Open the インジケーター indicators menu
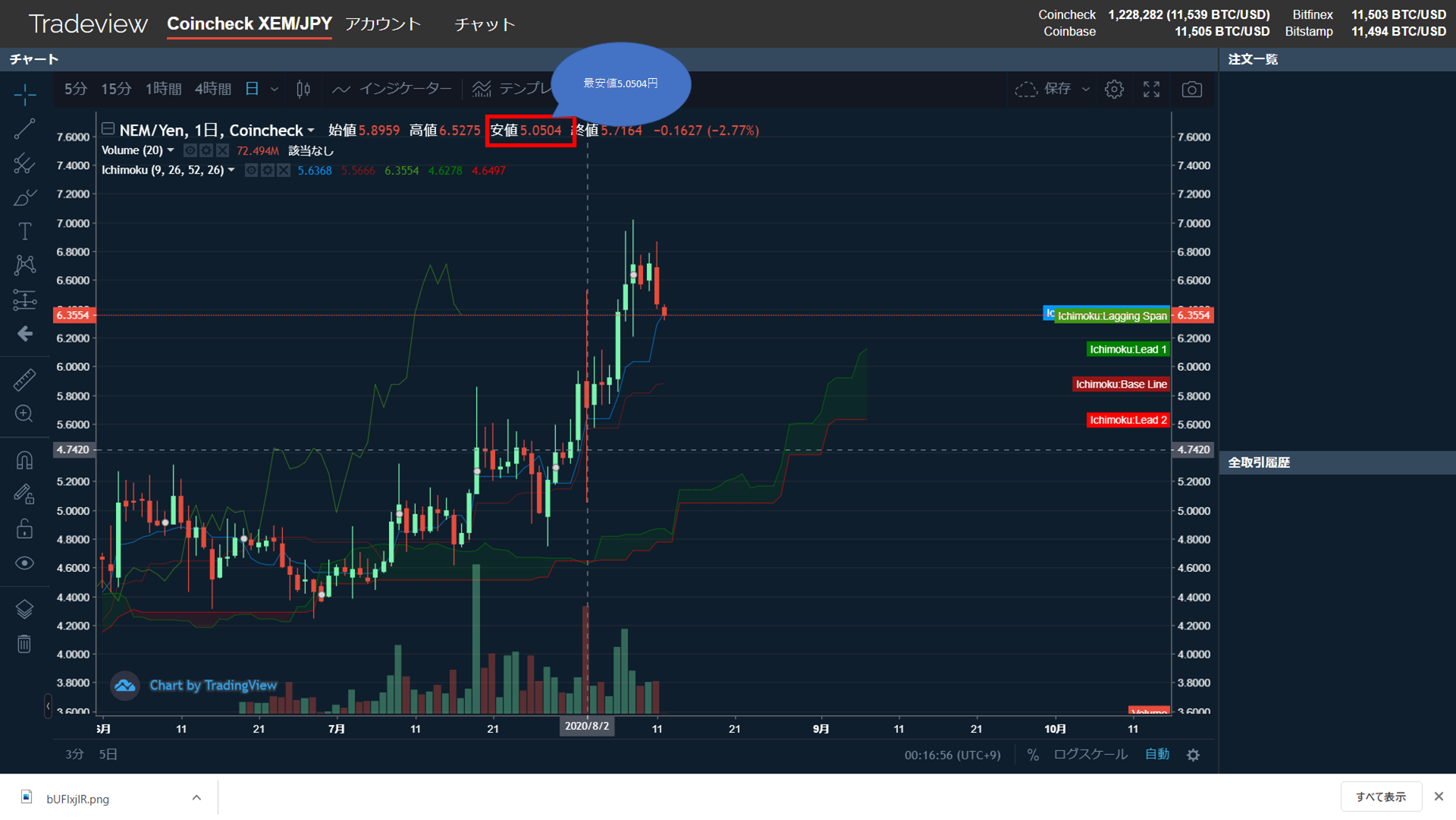1456x820 pixels. (x=392, y=90)
